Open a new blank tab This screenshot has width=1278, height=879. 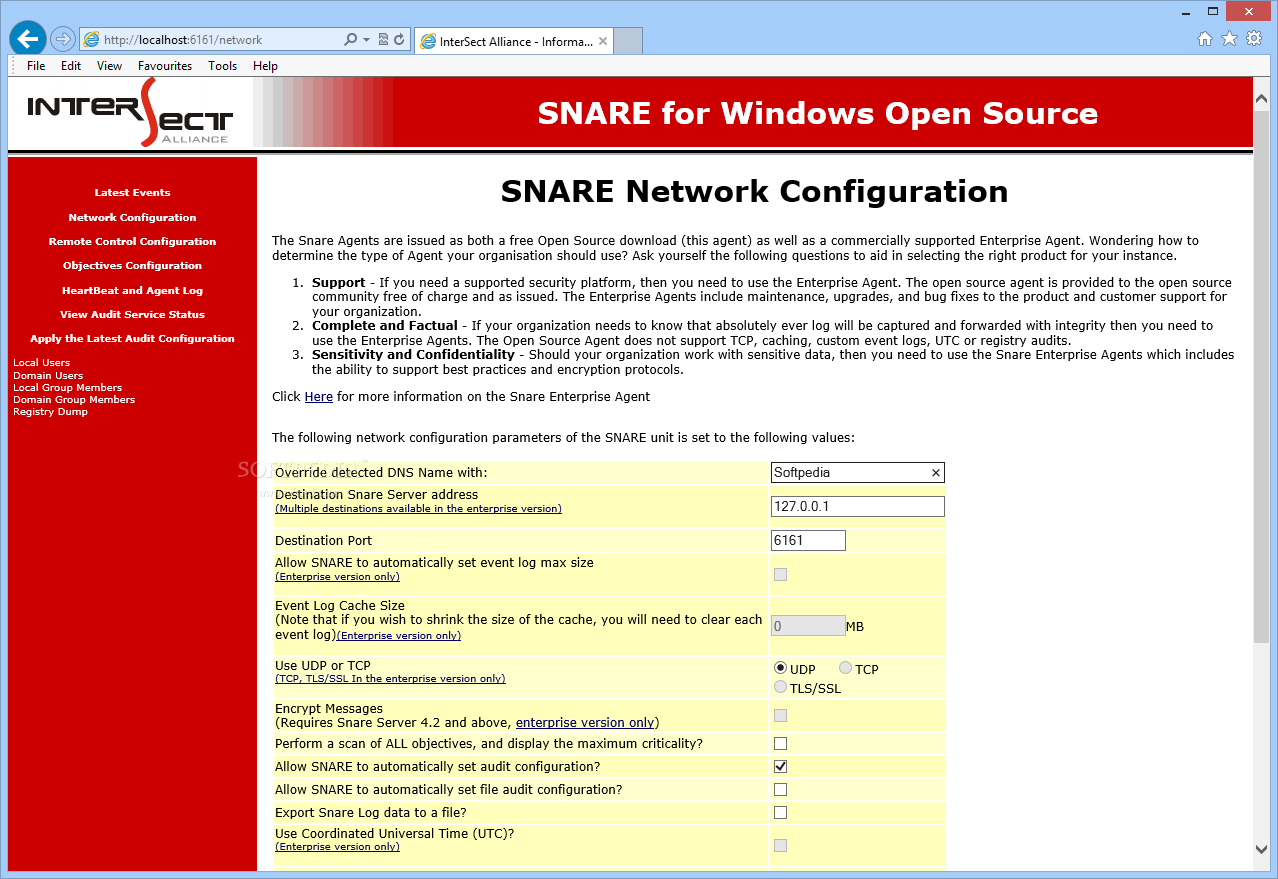click(627, 41)
